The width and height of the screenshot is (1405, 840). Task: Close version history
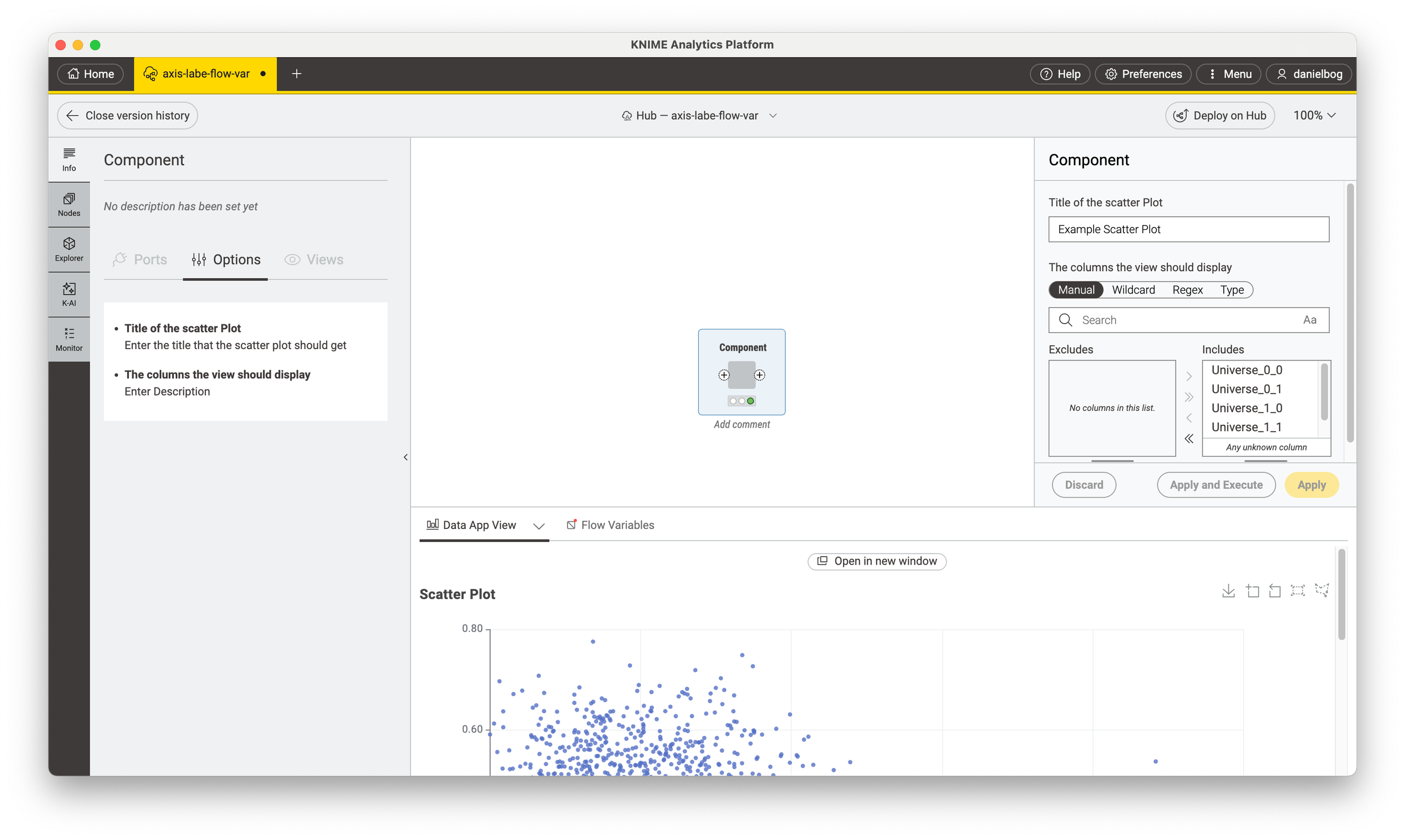pyautogui.click(x=127, y=115)
